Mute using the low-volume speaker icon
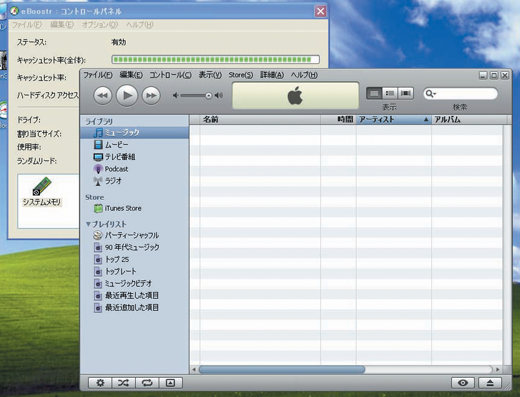This screenshot has height=397, width=520. (x=175, y=96)
